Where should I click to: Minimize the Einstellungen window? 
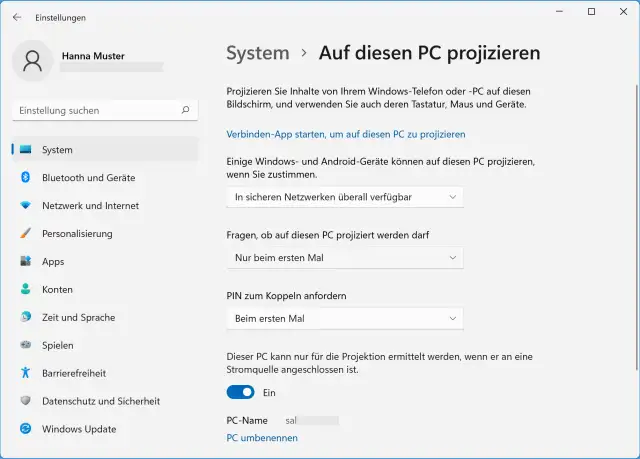click(x=559, y=11)
